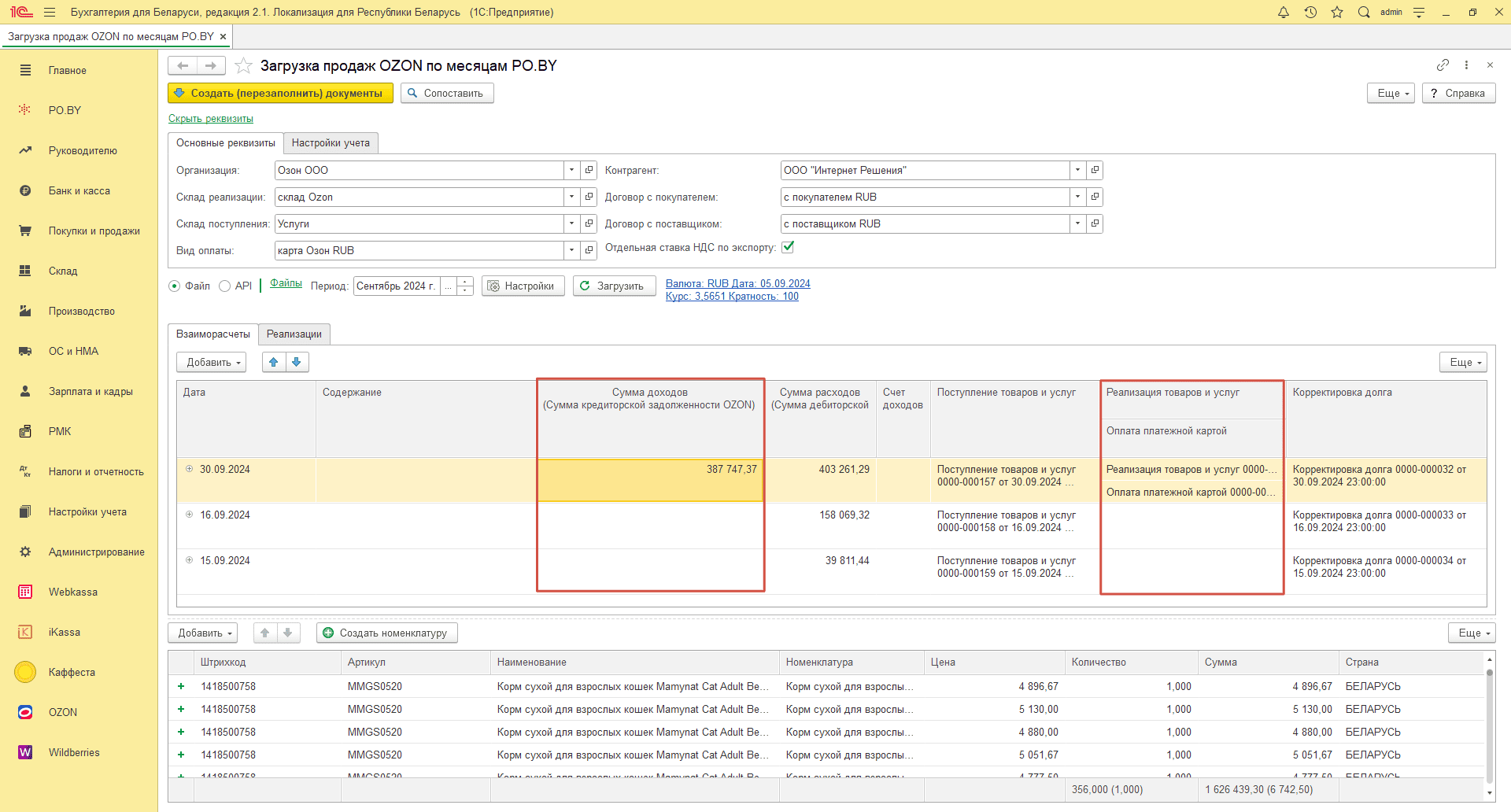
Task: Open the Организация field card icon
Action: 589,170
